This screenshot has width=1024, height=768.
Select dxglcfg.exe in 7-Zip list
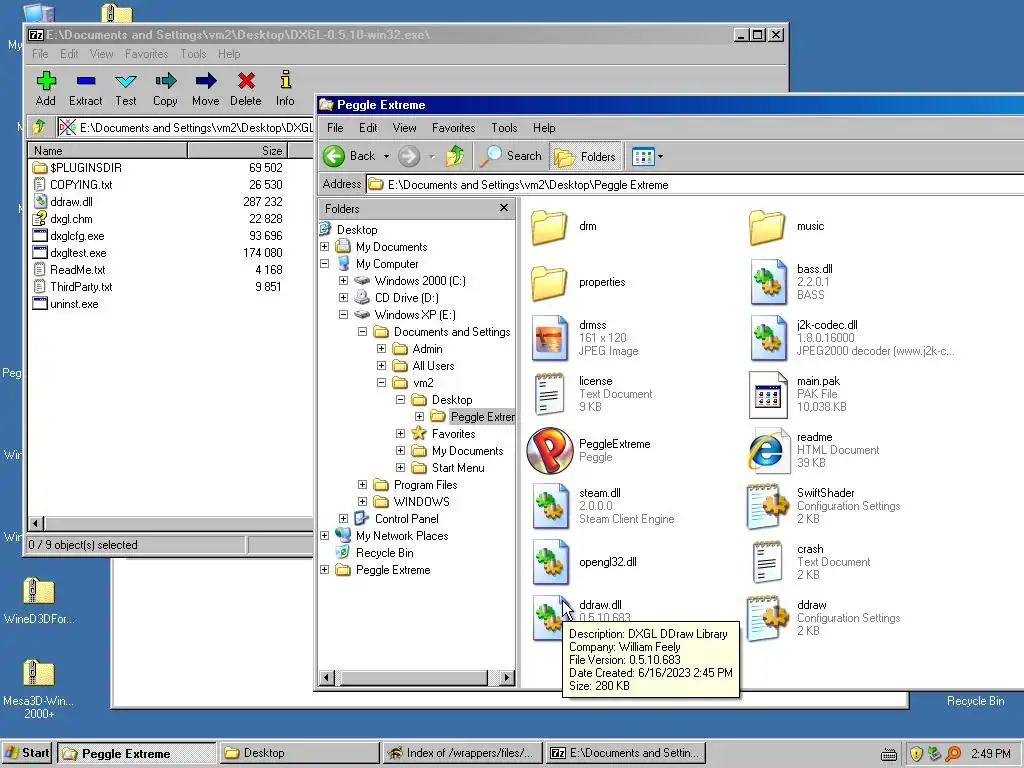77,236
